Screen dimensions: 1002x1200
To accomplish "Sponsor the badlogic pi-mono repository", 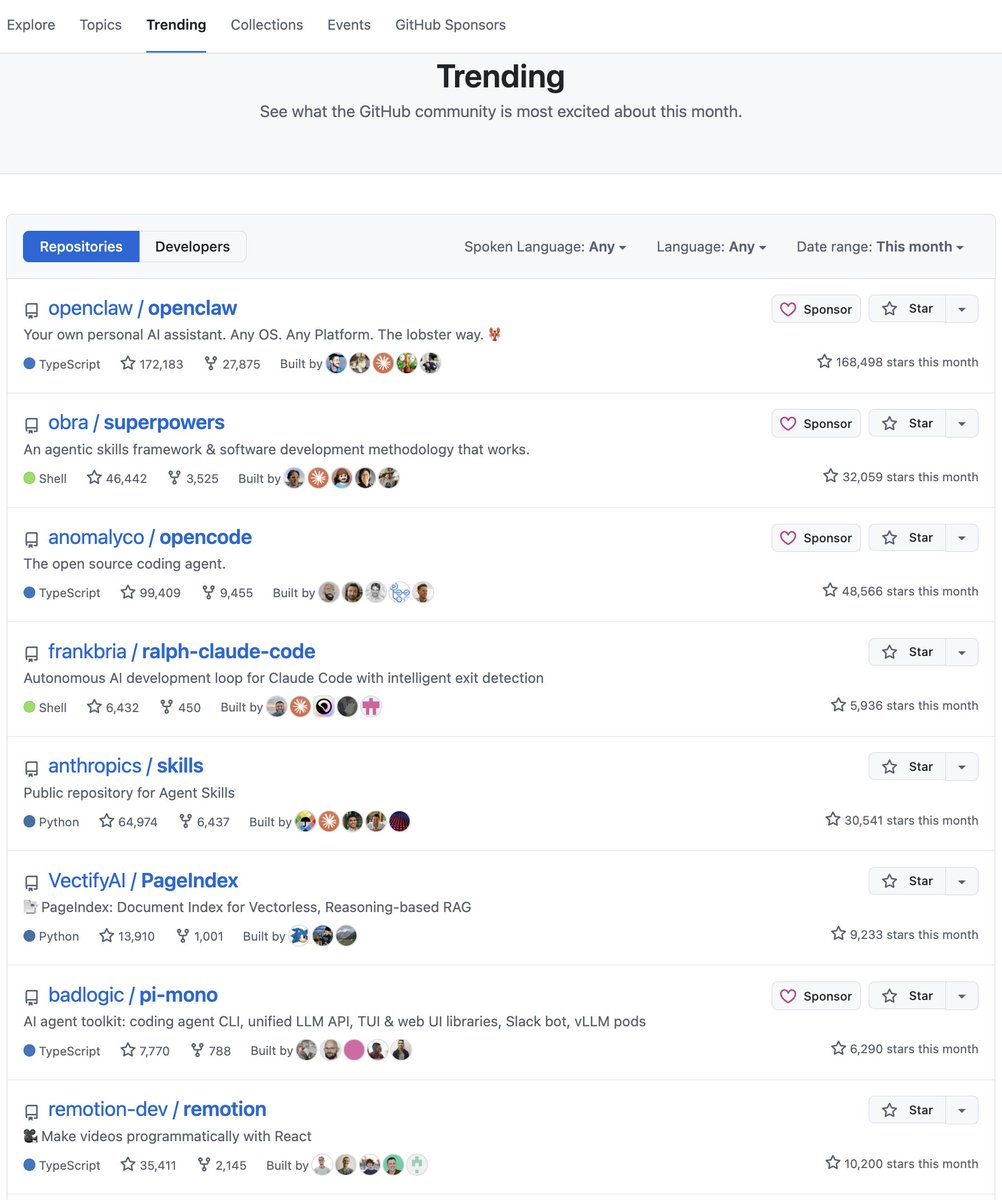I will click(816, 996).
